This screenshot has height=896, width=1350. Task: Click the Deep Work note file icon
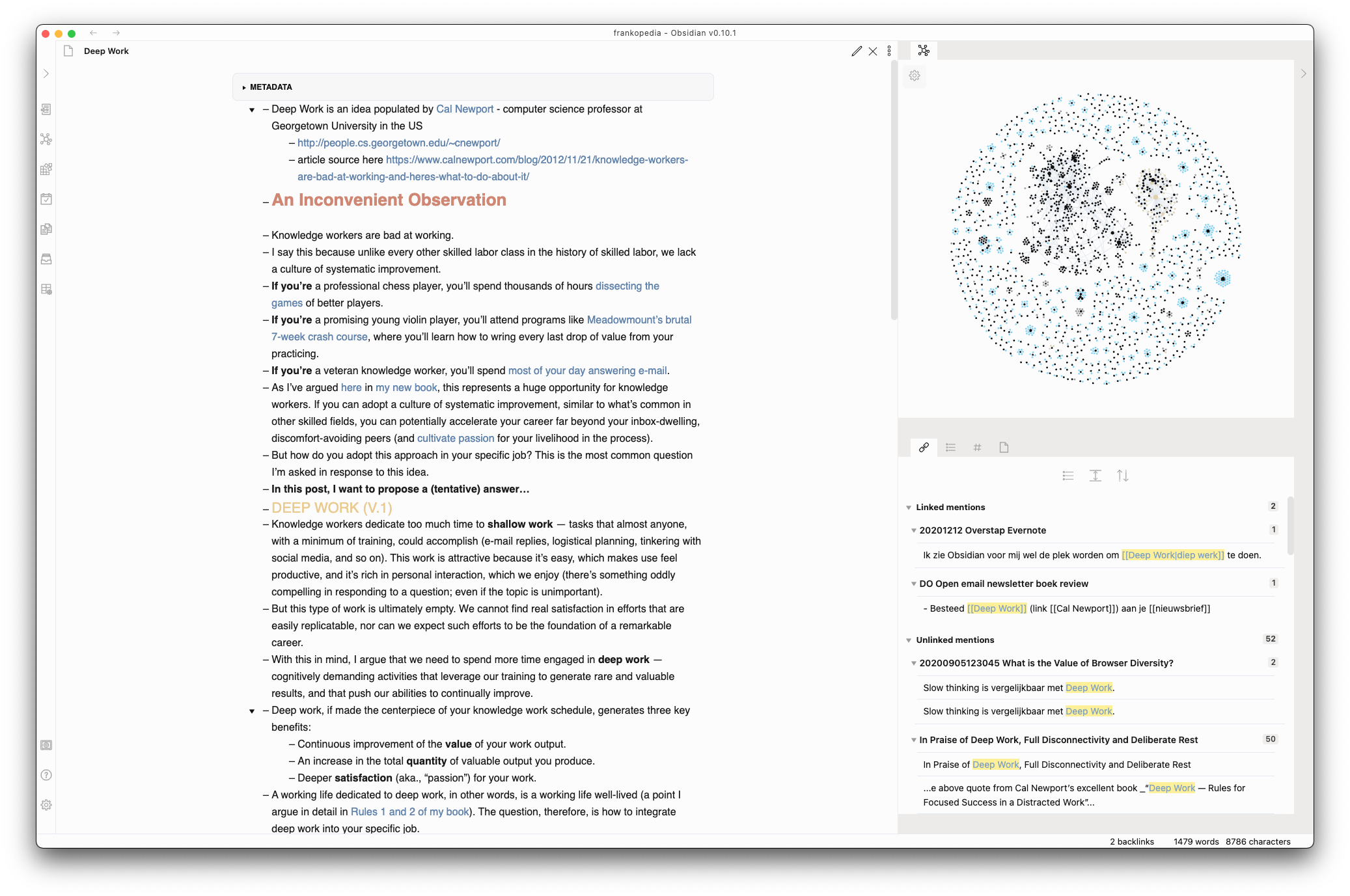point(68,51)
